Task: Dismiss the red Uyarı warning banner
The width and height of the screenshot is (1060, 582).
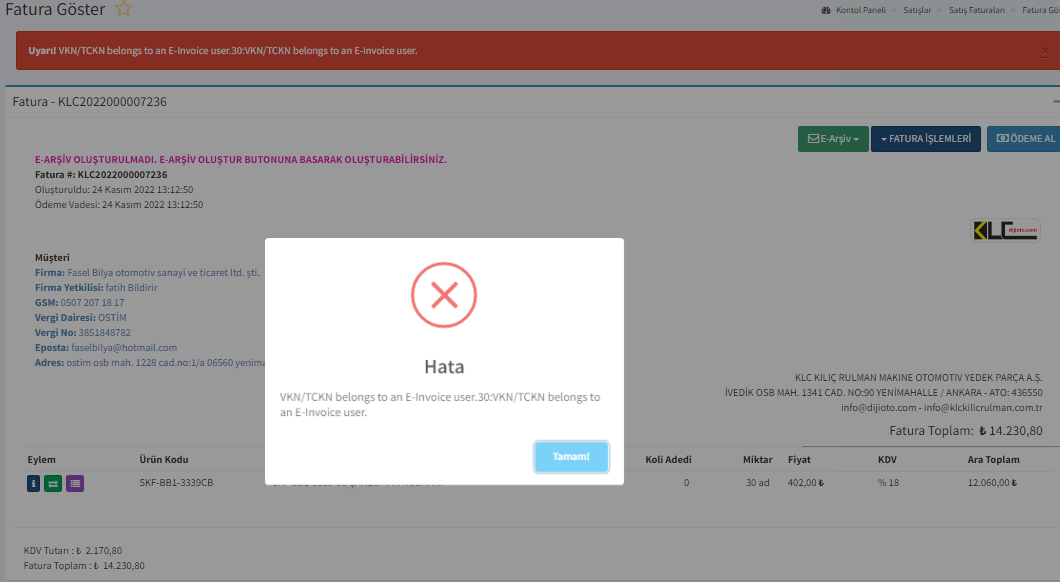Action: (x=1045, y=50)
